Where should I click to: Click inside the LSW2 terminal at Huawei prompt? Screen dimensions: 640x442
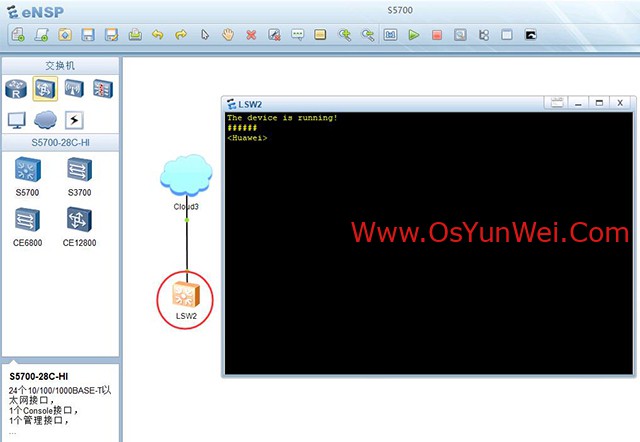[247, 138]
